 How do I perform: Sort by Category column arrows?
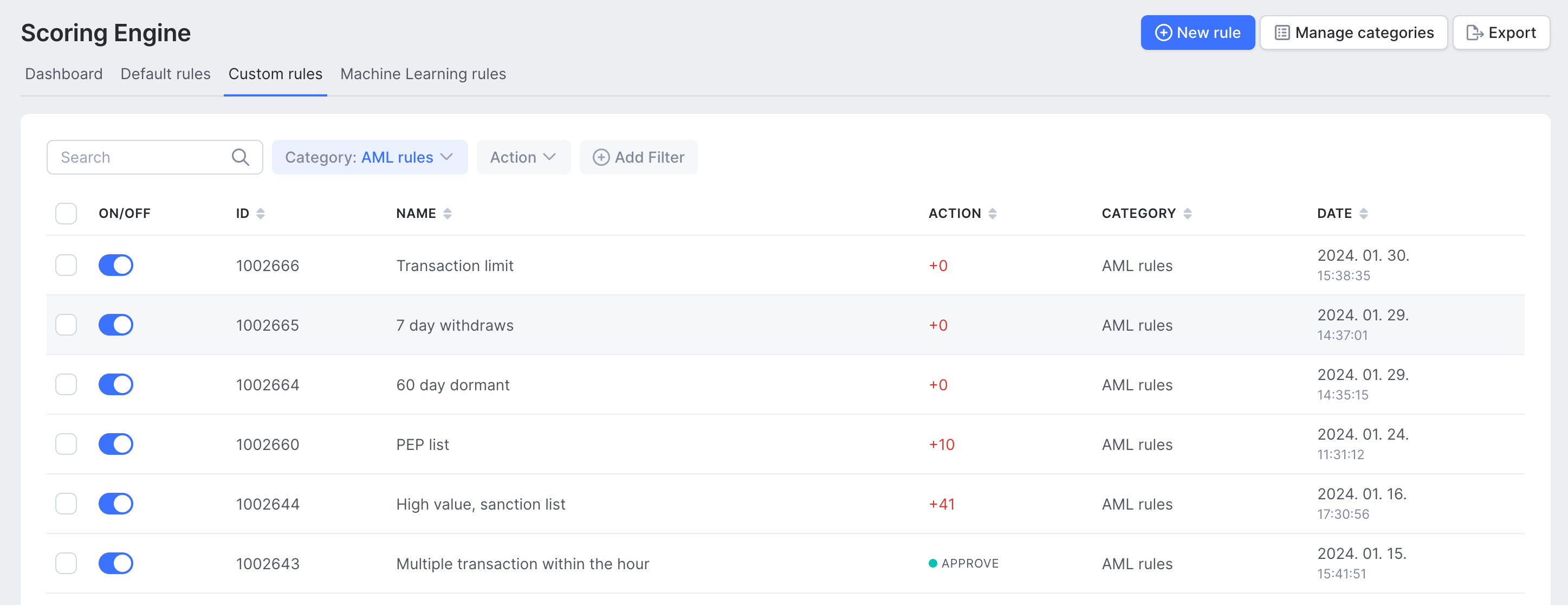coord(1187,213)
